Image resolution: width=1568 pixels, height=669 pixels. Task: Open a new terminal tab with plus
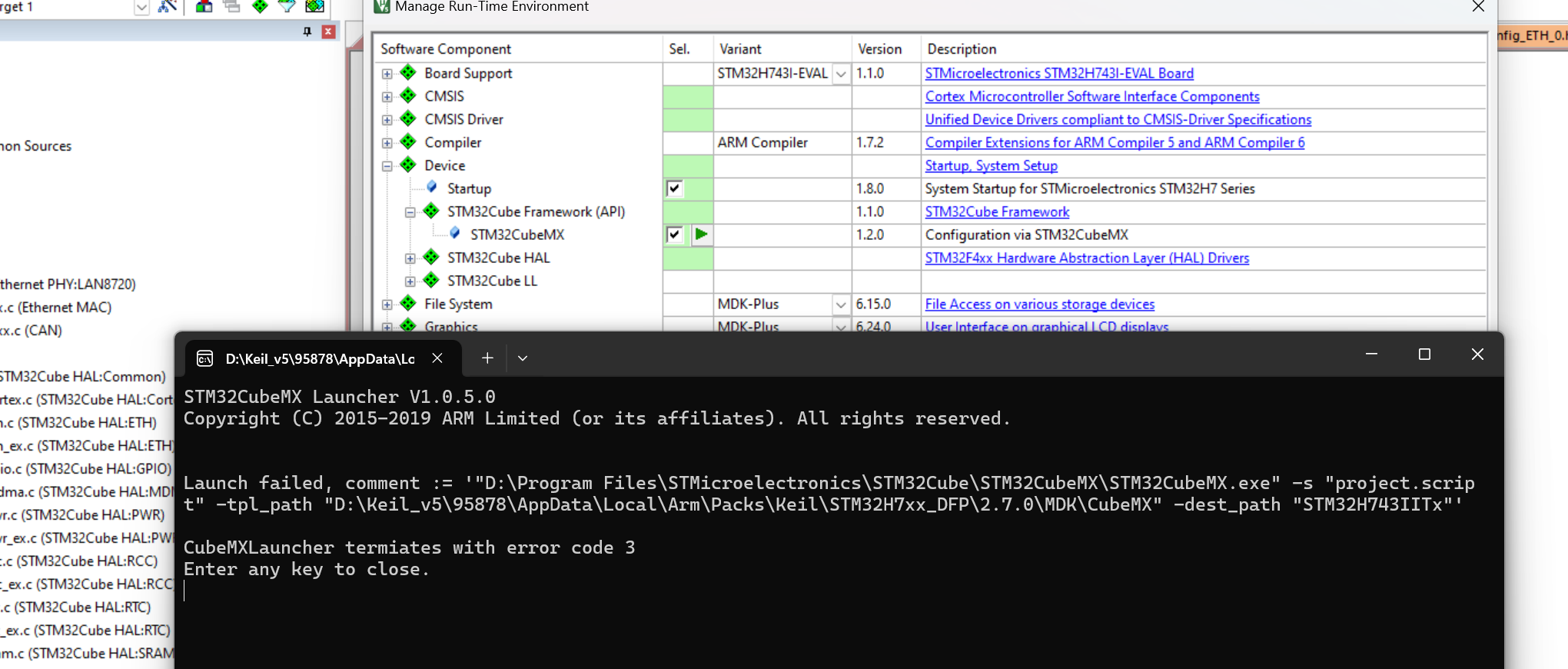point(487,358)
